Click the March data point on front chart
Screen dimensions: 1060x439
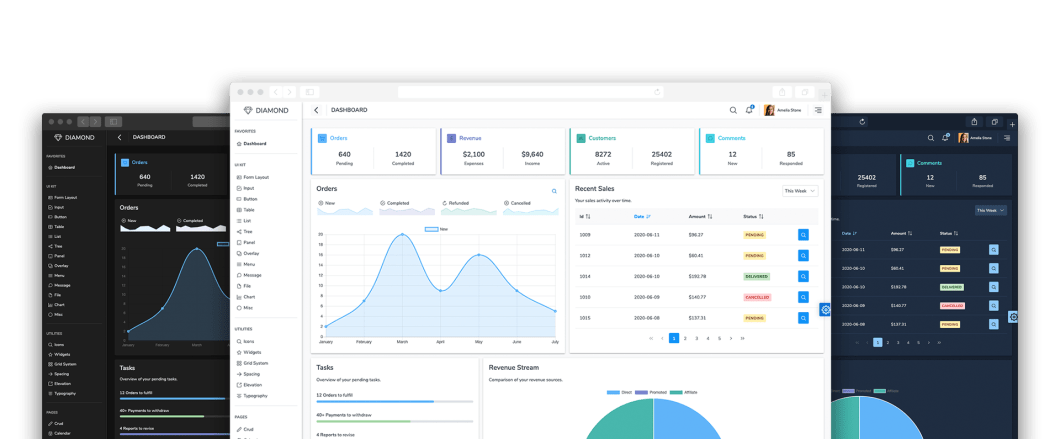[402, 235]
